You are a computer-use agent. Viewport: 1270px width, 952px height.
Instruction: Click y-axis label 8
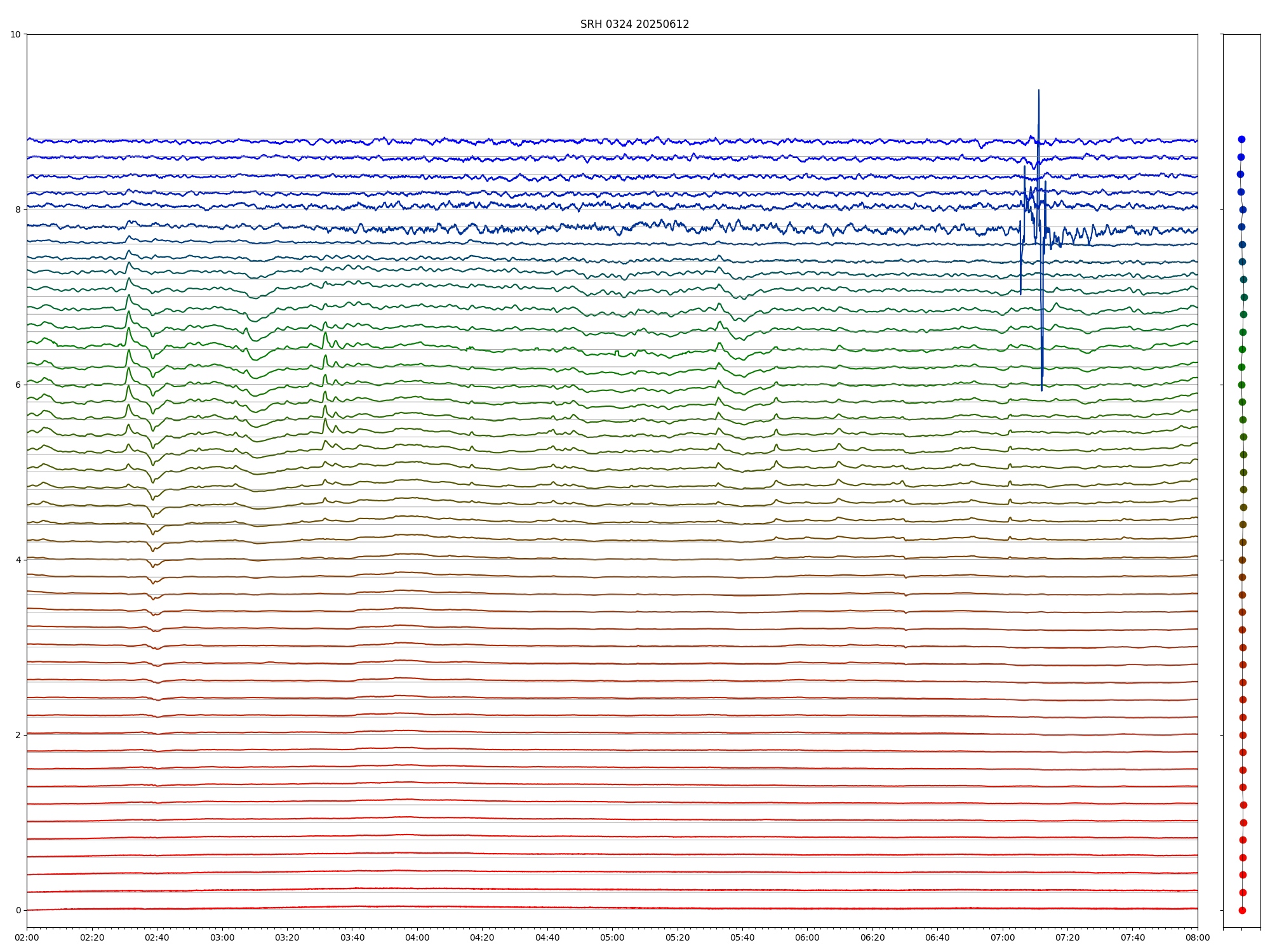[x=18, y=209]
